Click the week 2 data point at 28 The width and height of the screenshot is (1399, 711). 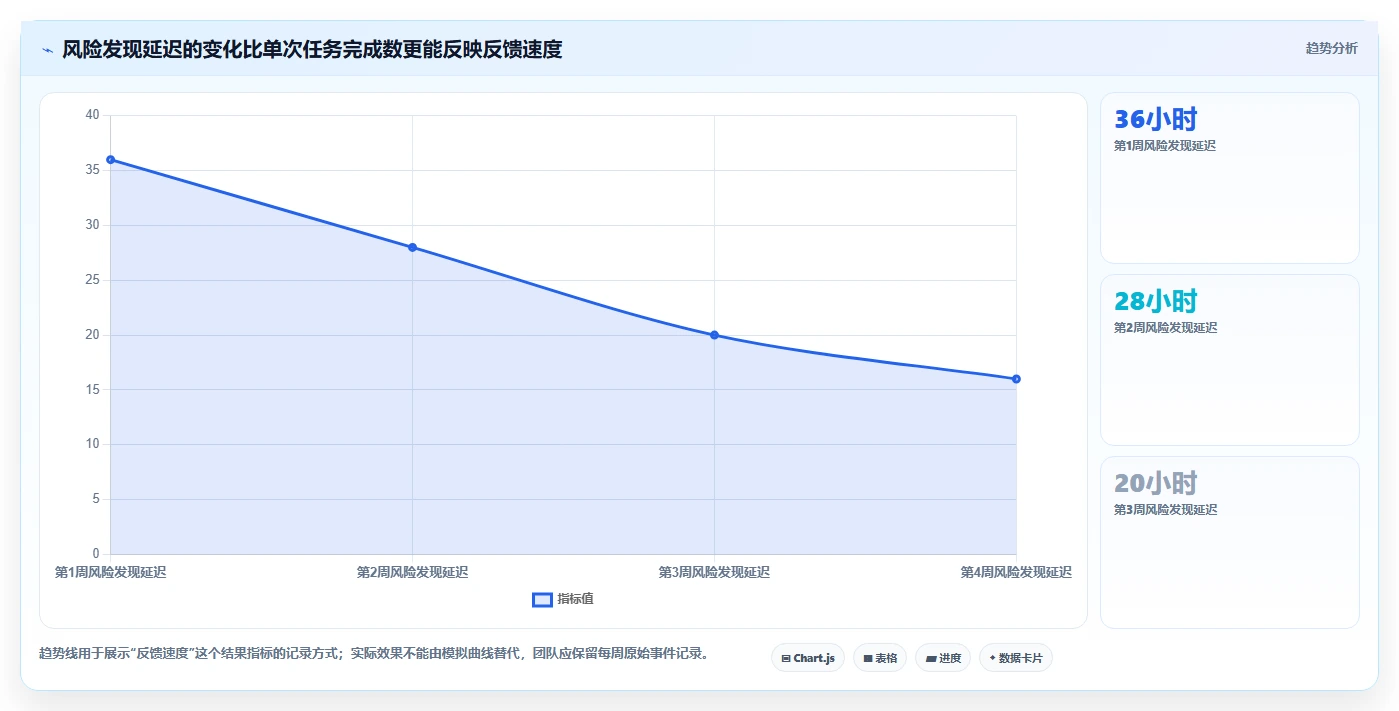click(412, 247)
